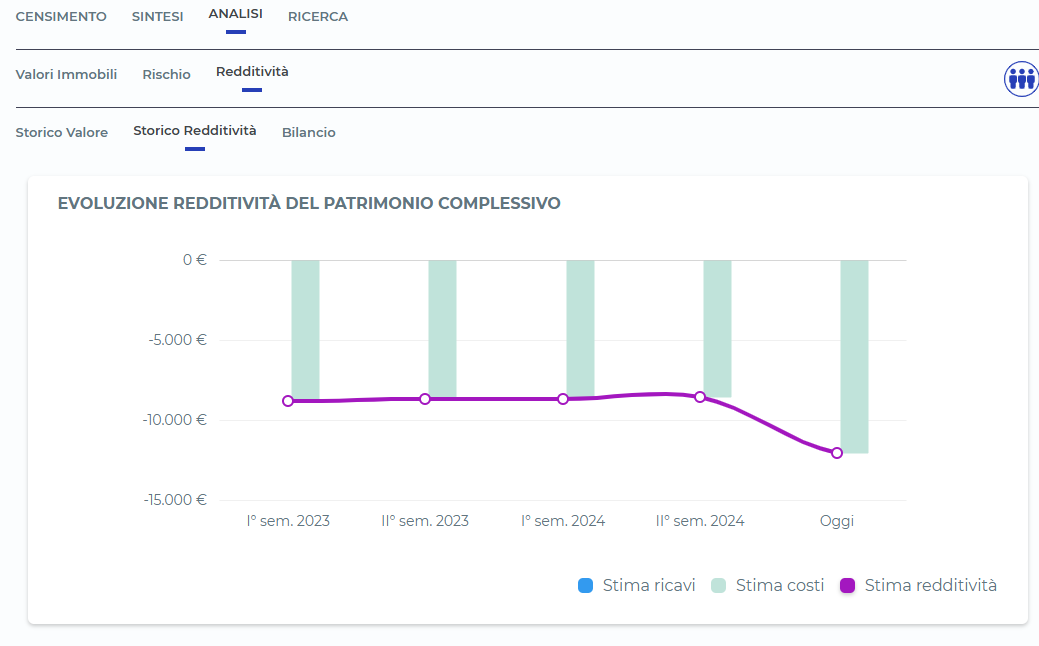Click the people group icon at top right
This screenshot has height=646, width=1039.
click(x=1020, y=78)
